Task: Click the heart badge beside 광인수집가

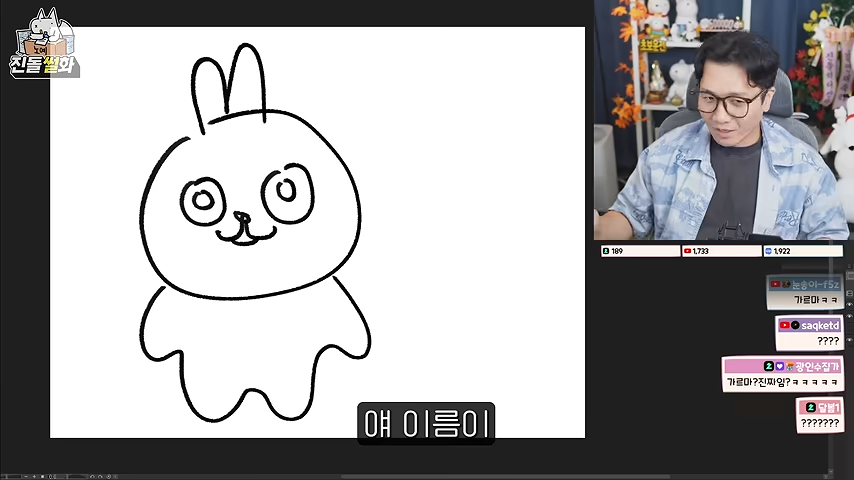Action: point(779,366)
